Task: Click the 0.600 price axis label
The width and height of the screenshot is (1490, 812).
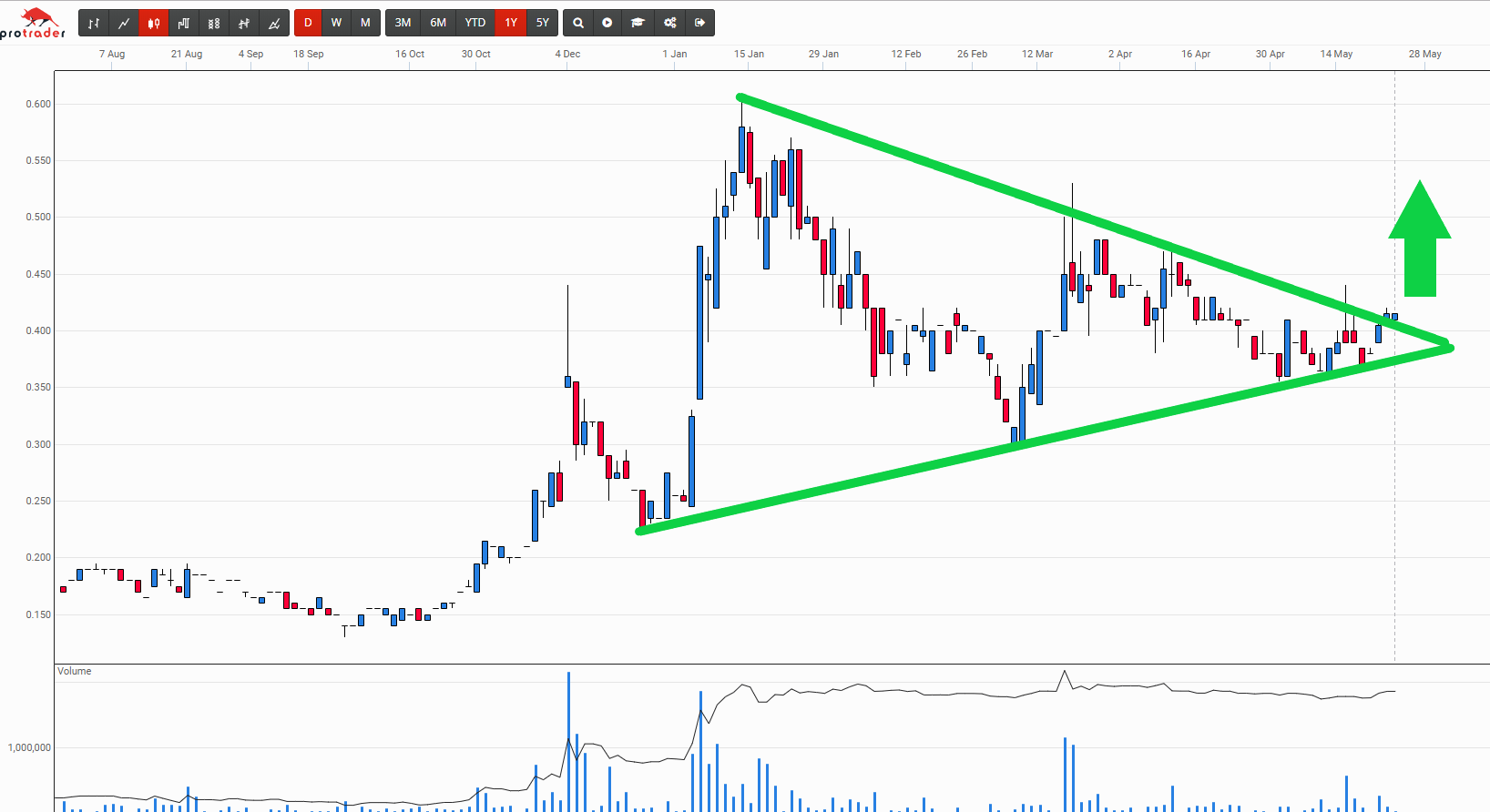Action: point(38,104)
